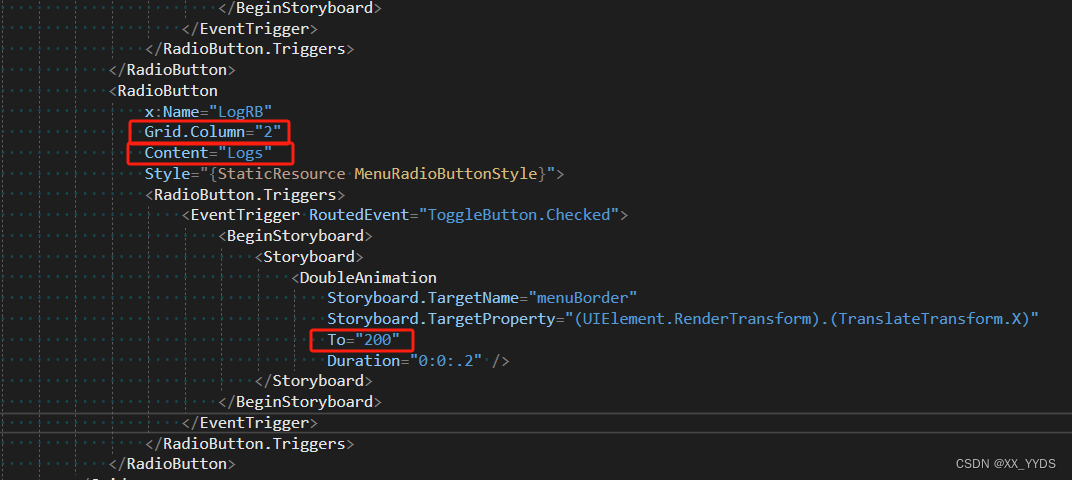Click the x:Name attribute on the LogRB line
Viewport: 1072px width, 480px height.
click(x=172, y=111)
